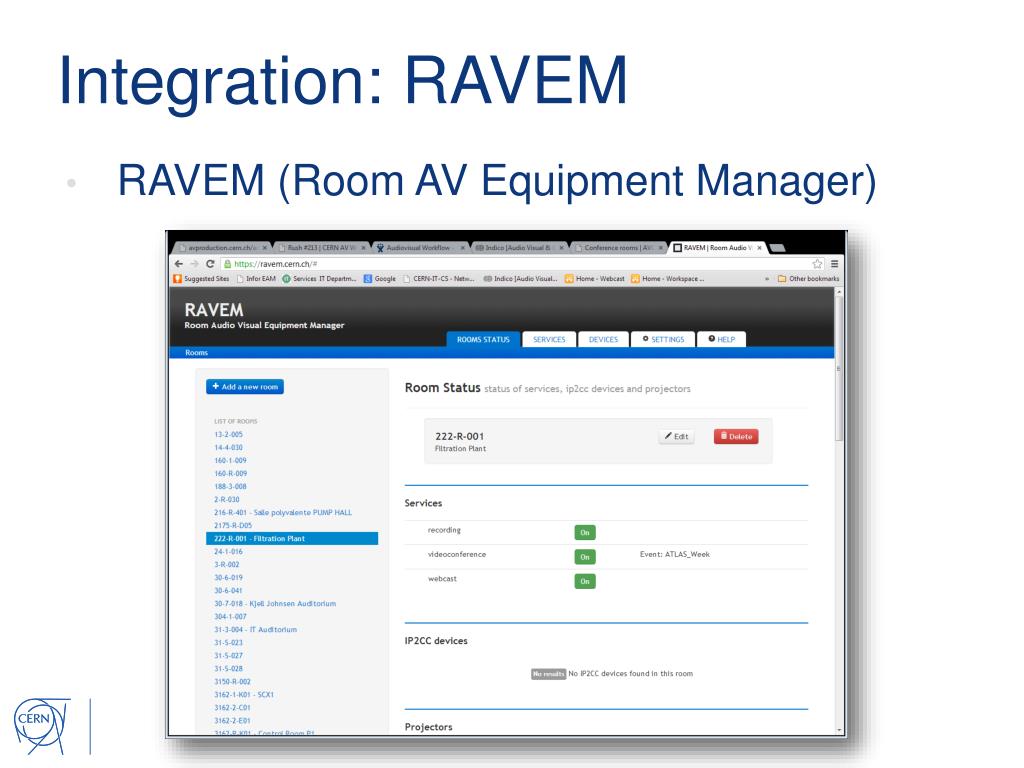The image size is (1024, 768).
Task: Toggle the videoconference On switch
Action: 585,557
